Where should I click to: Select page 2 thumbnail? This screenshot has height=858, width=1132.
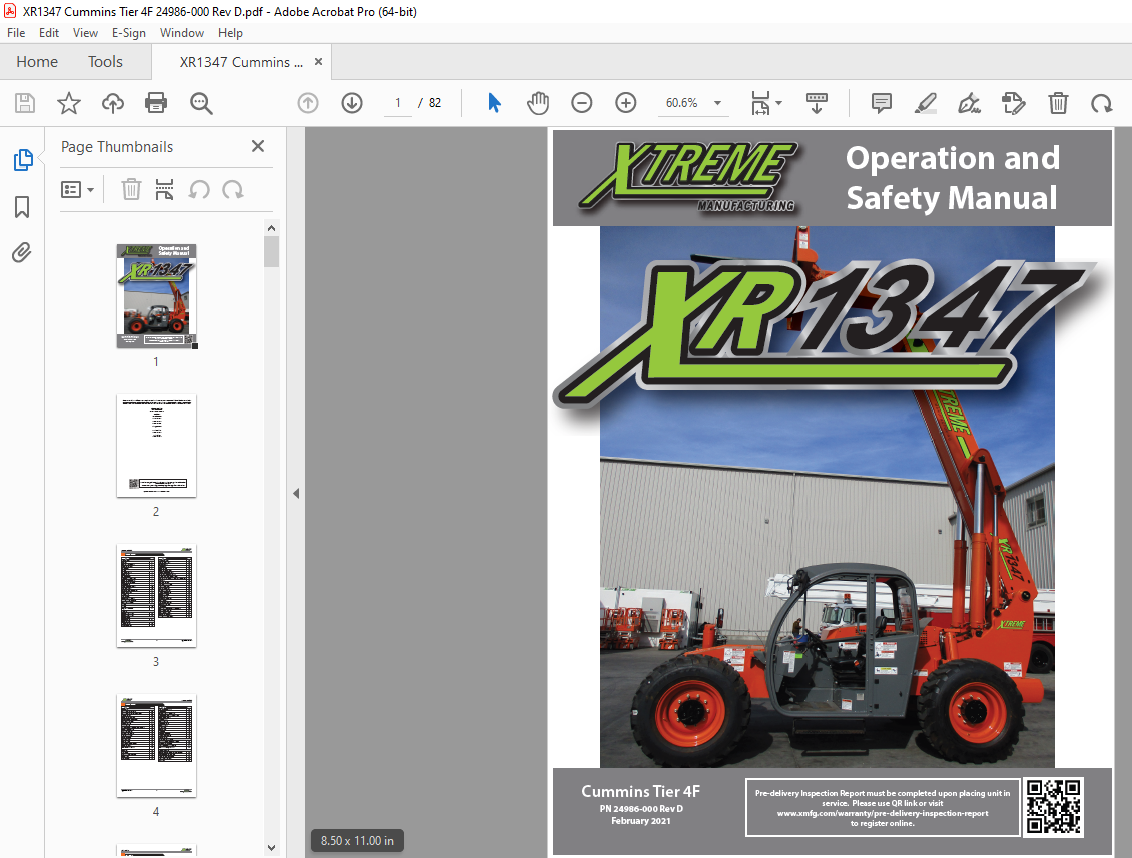[x=157, y=446]
